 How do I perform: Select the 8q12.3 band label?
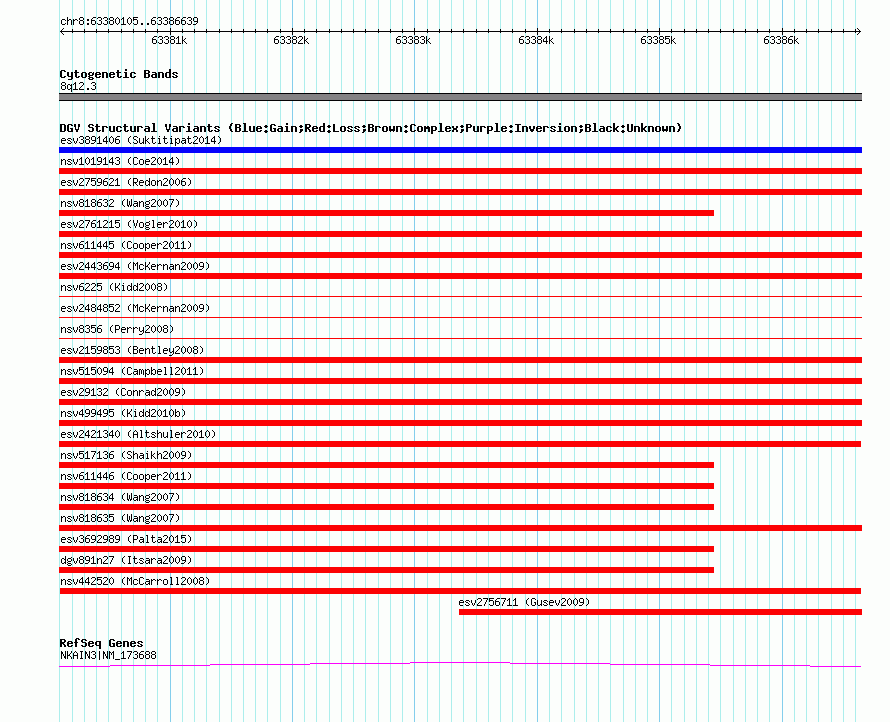click(78, 86)
